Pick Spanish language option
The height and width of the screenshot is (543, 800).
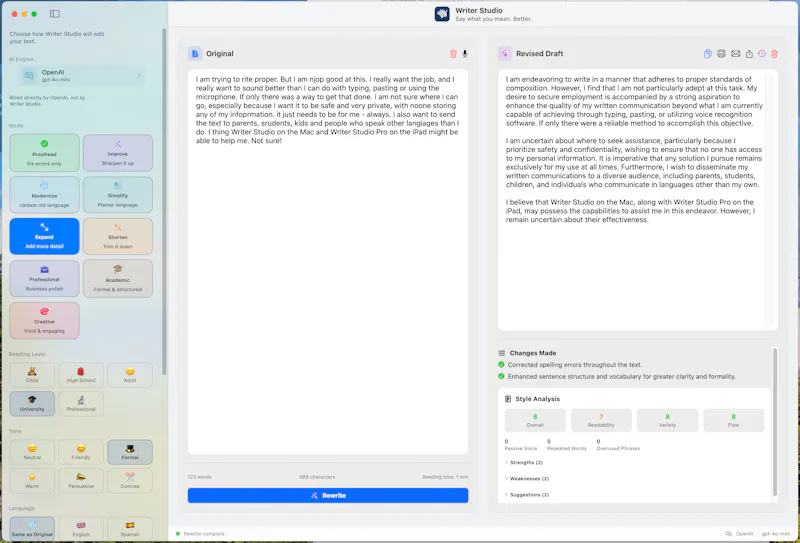pos(130,529)
